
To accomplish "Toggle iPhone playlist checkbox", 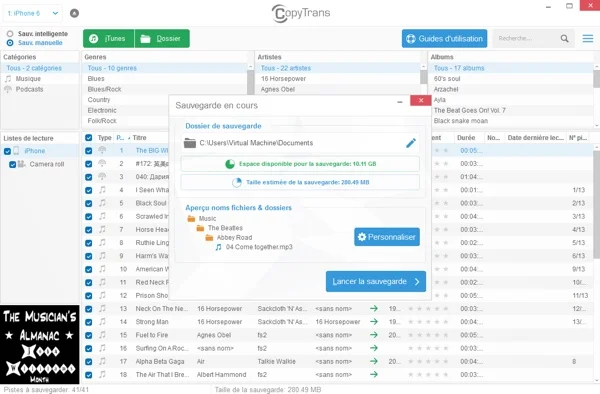I will coord(7,151).
